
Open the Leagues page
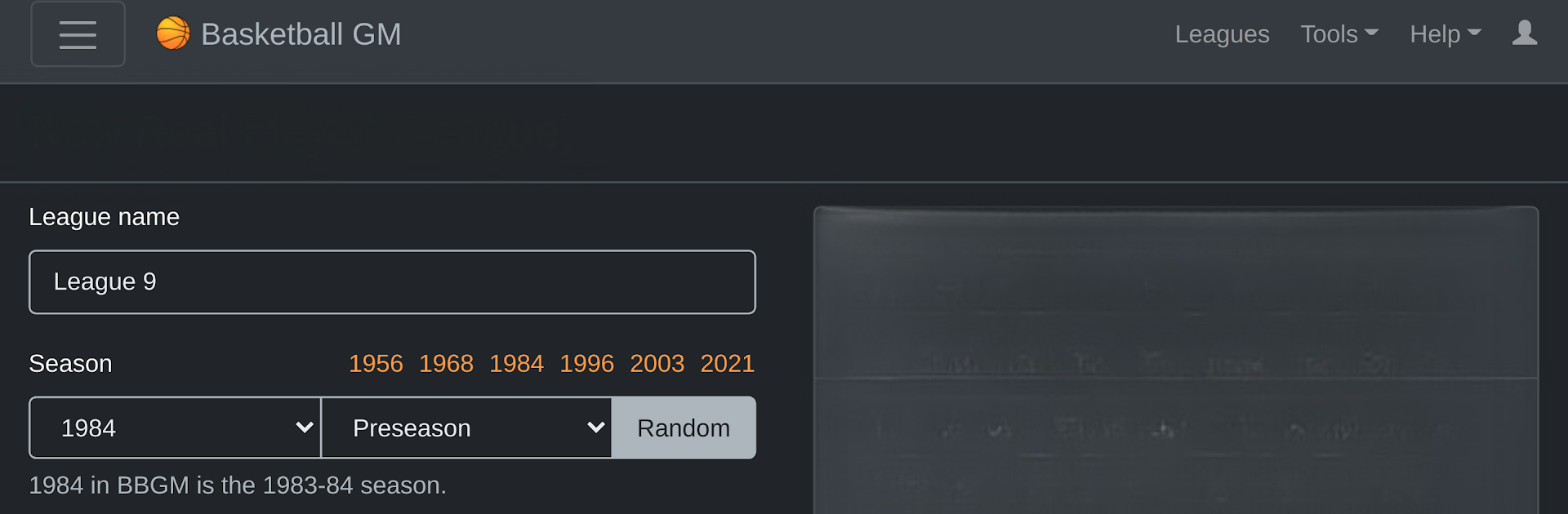tap(1222, 34)
